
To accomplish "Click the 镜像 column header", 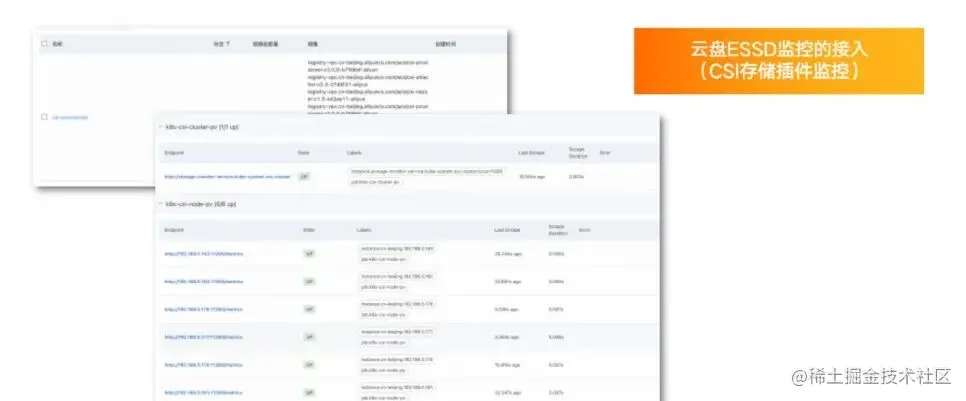I will 312,44.
